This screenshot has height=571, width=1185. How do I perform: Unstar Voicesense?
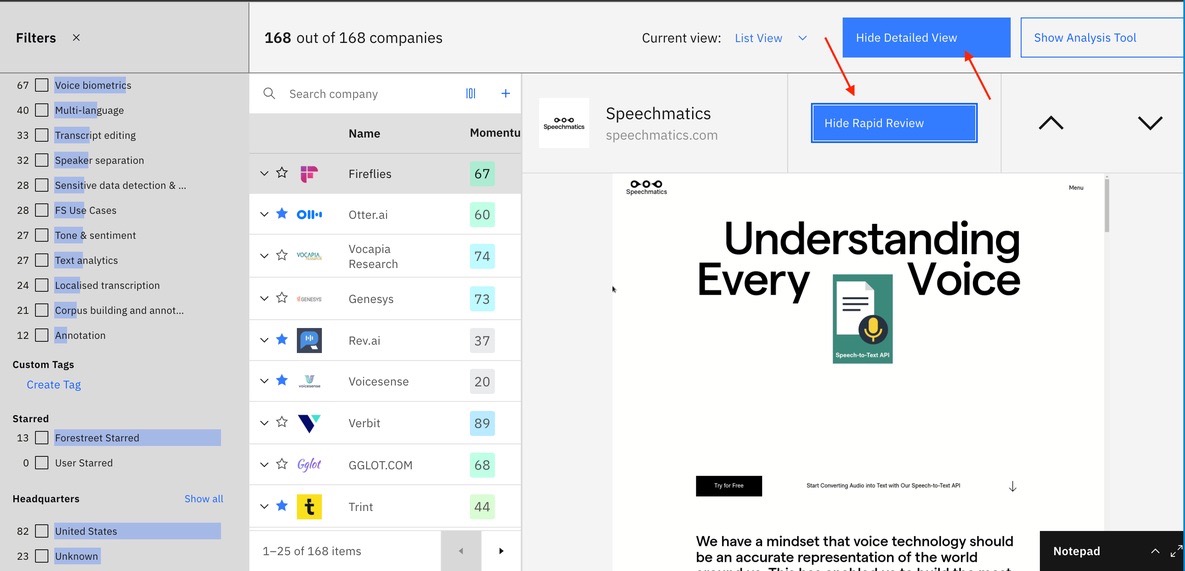click(282, 381)
